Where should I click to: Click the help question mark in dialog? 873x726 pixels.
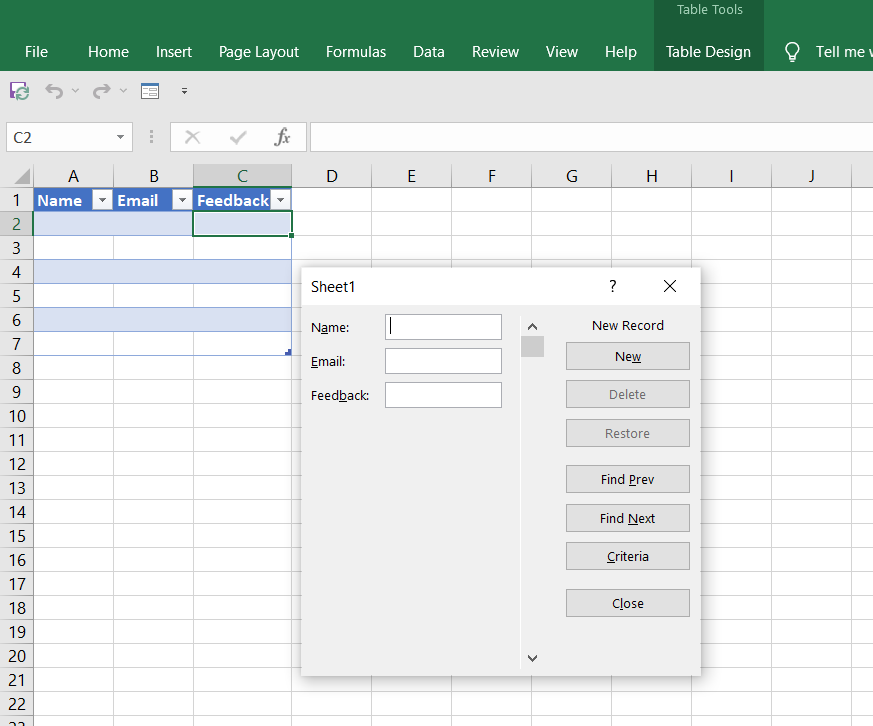[613, 286]
